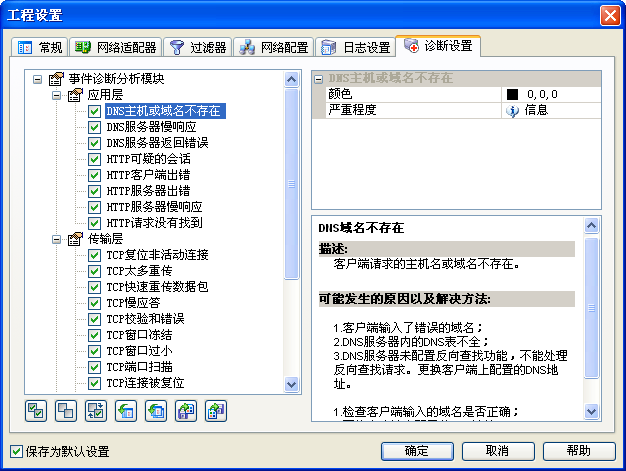Viewport: 626px width, 471px height.
Task: Click the 取消 button
Action: click(498, 451)
